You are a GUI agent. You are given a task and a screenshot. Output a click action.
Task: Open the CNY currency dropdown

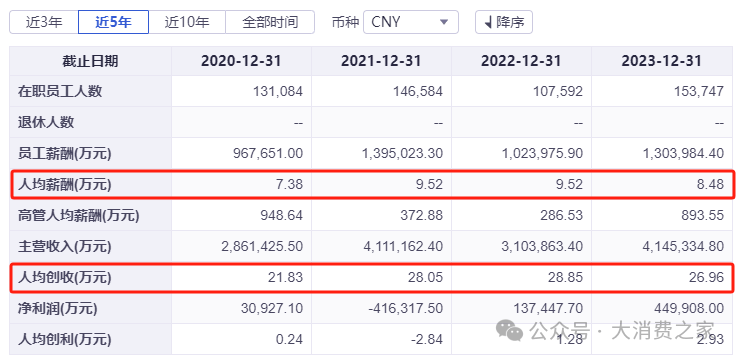(411, 22)
